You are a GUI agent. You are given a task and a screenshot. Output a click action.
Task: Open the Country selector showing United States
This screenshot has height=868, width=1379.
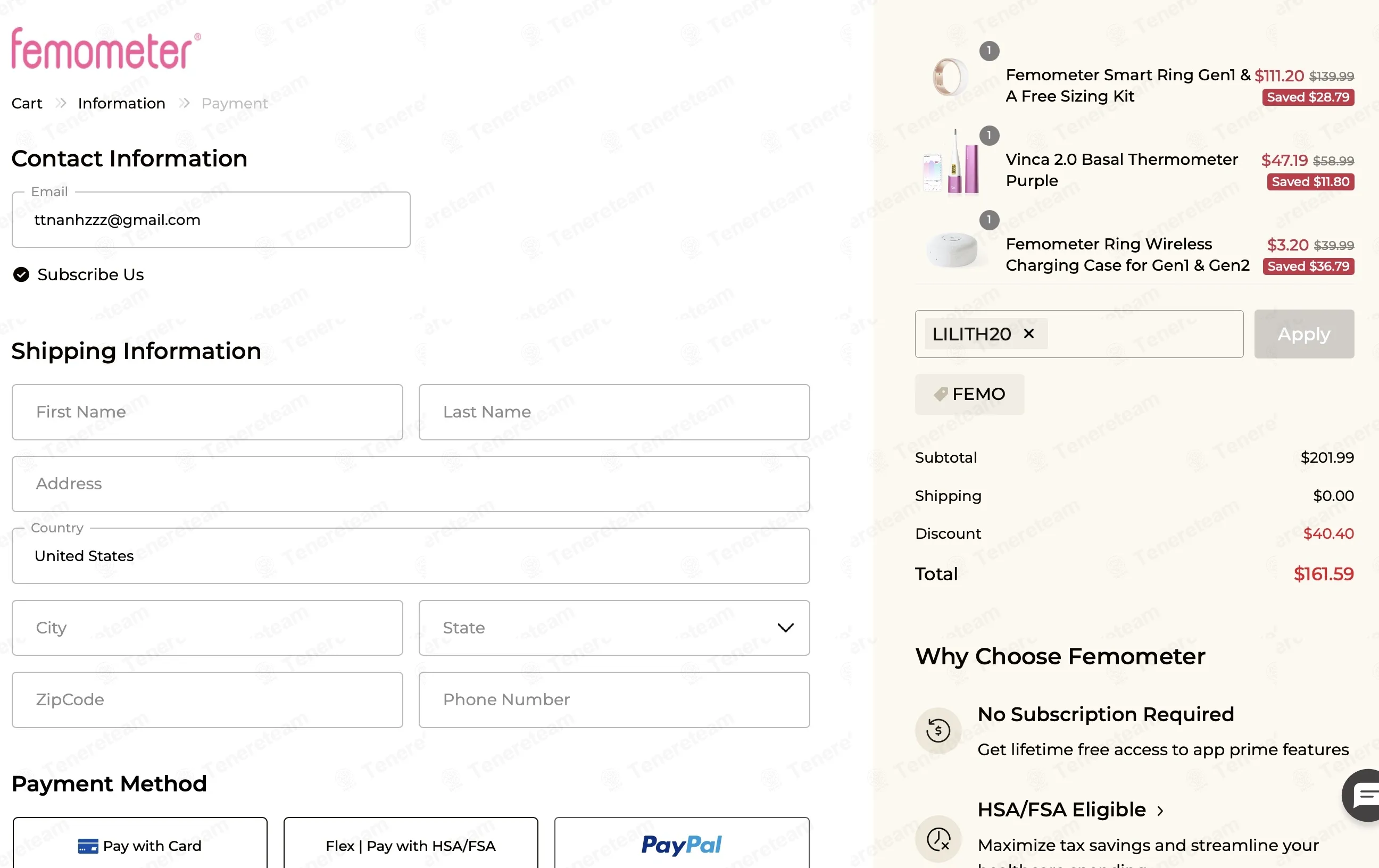click(x=411, y=556)
